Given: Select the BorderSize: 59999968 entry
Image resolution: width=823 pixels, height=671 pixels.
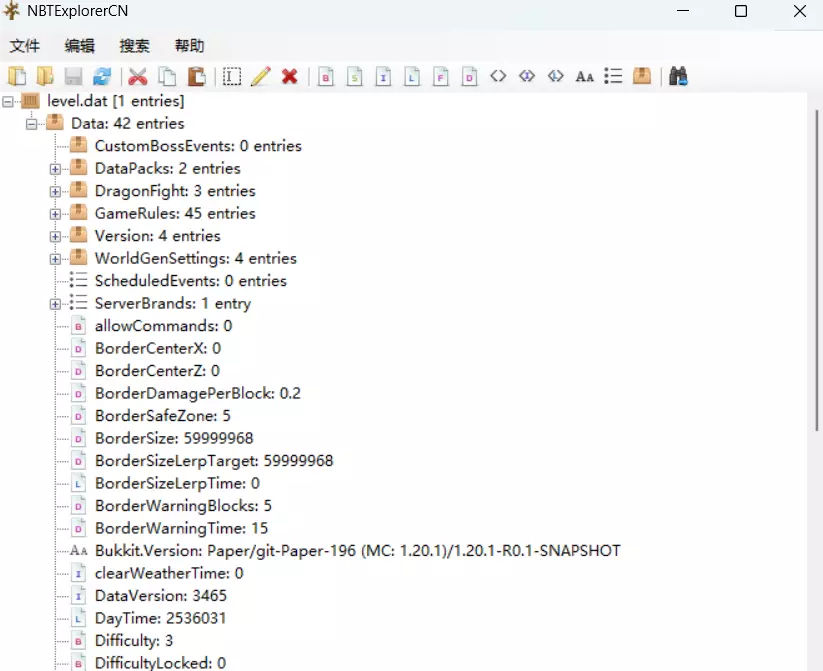Looking at the screenshot, I should (x=173, y=438).
